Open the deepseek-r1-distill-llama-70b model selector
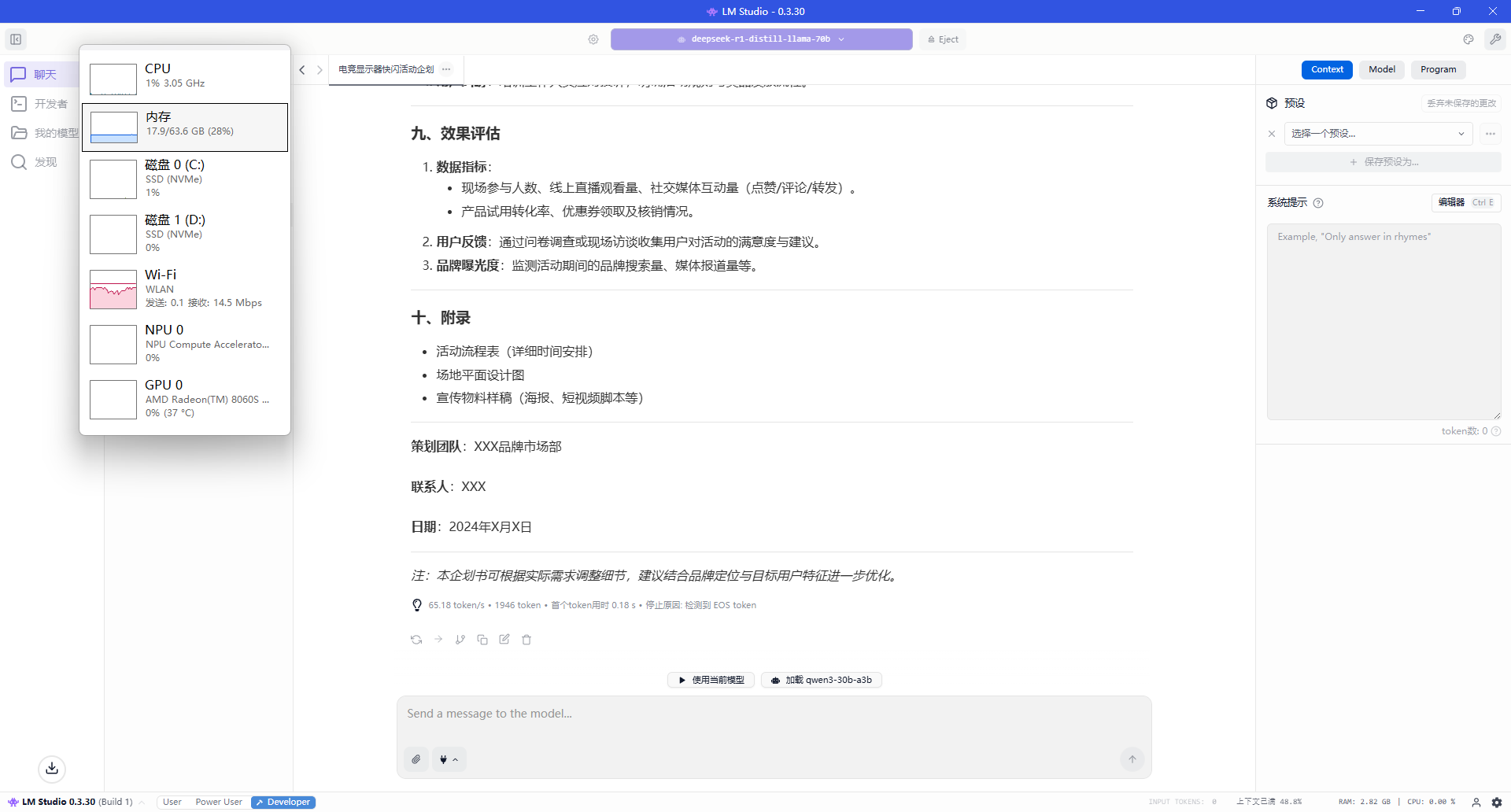Screen dimensions: 1511x812 tap(761, 39)
